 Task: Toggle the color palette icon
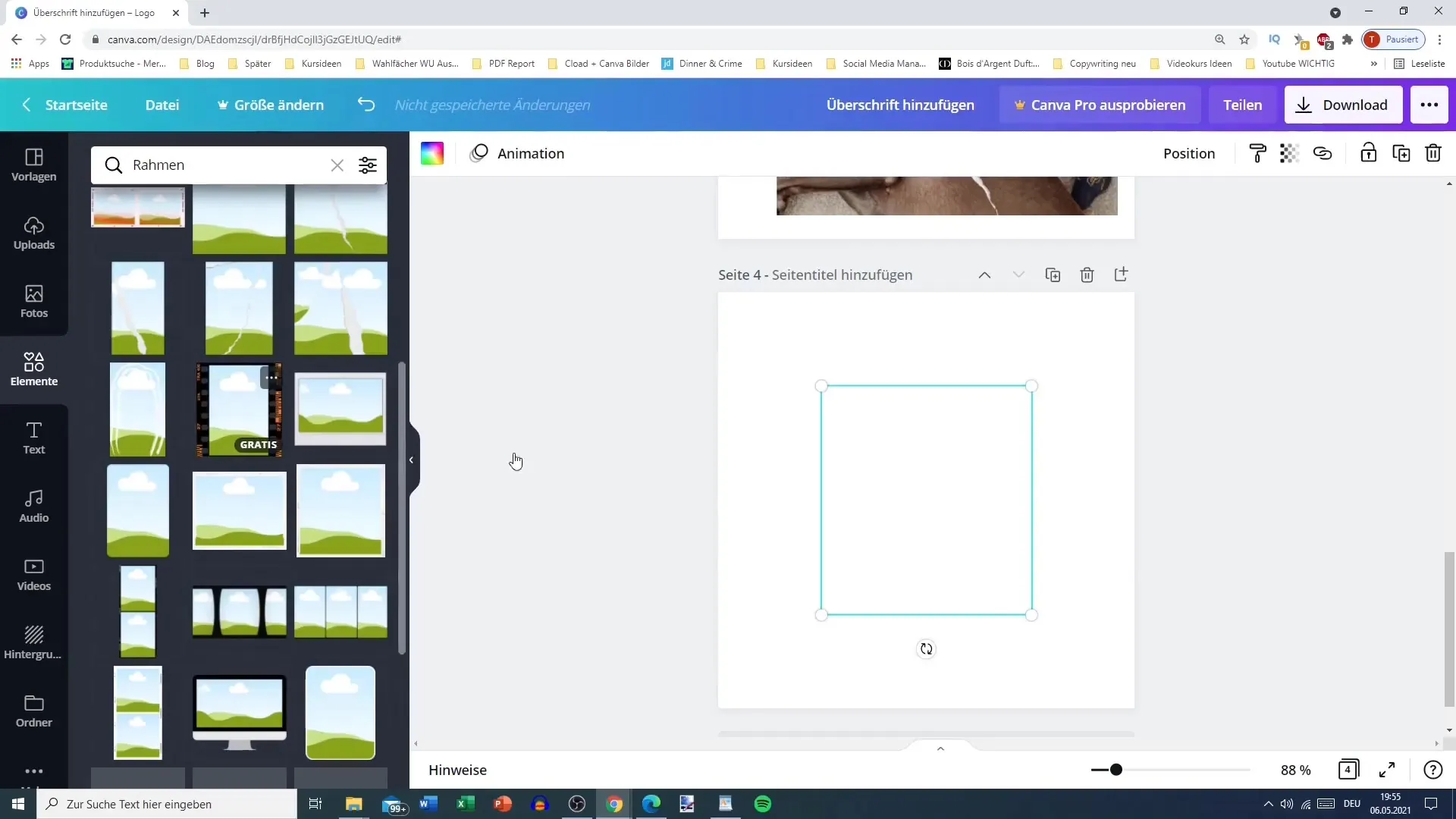point(432,153)
